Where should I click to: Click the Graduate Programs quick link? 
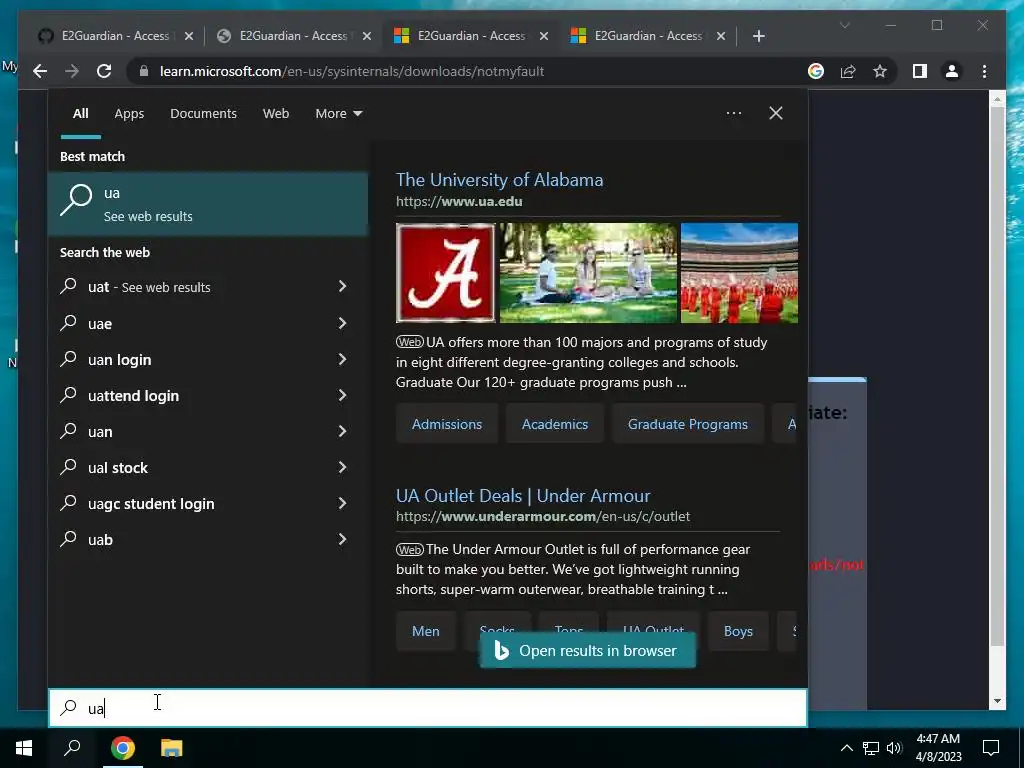[688, 424]
